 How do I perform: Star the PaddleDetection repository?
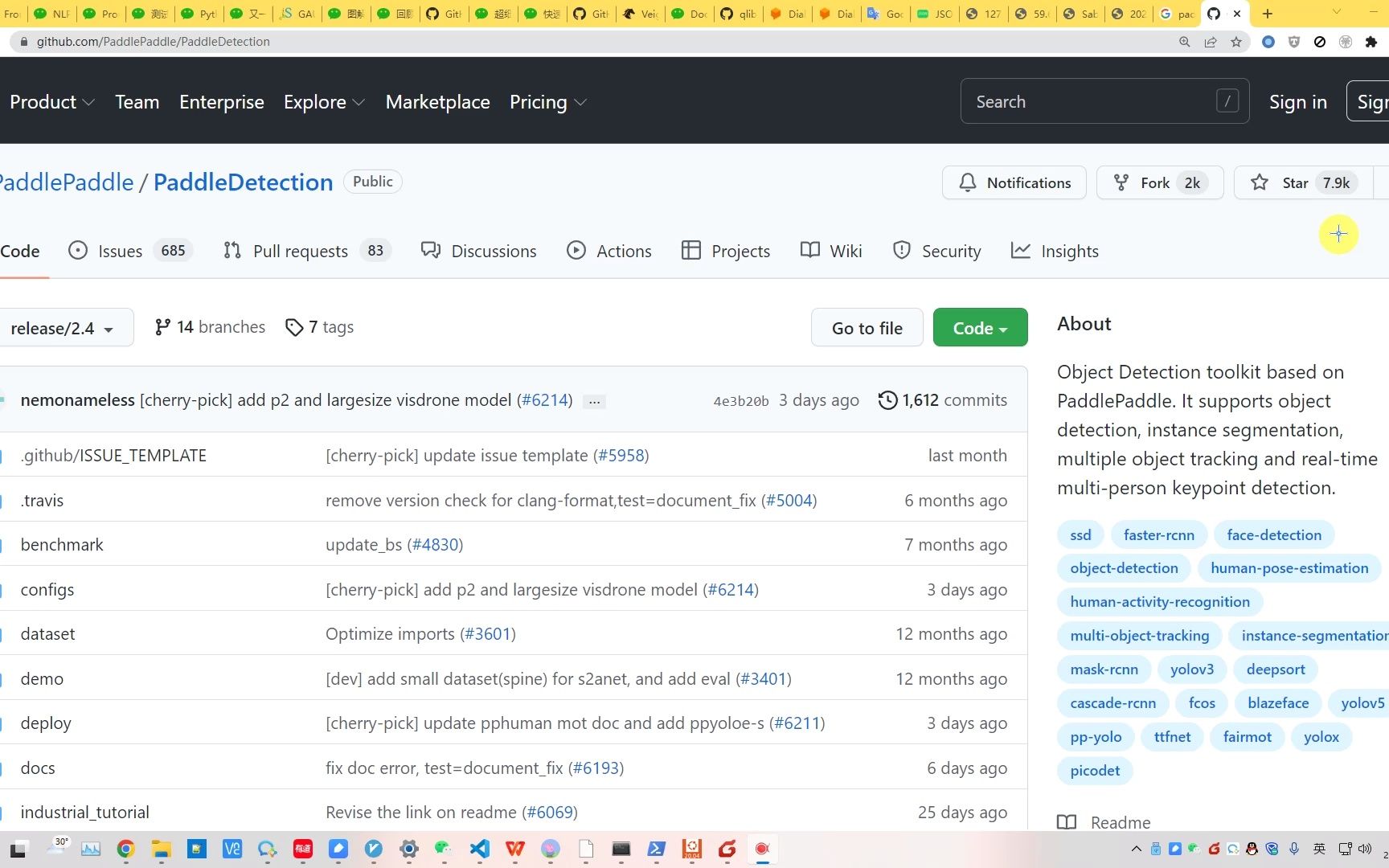pos(1303,182)
